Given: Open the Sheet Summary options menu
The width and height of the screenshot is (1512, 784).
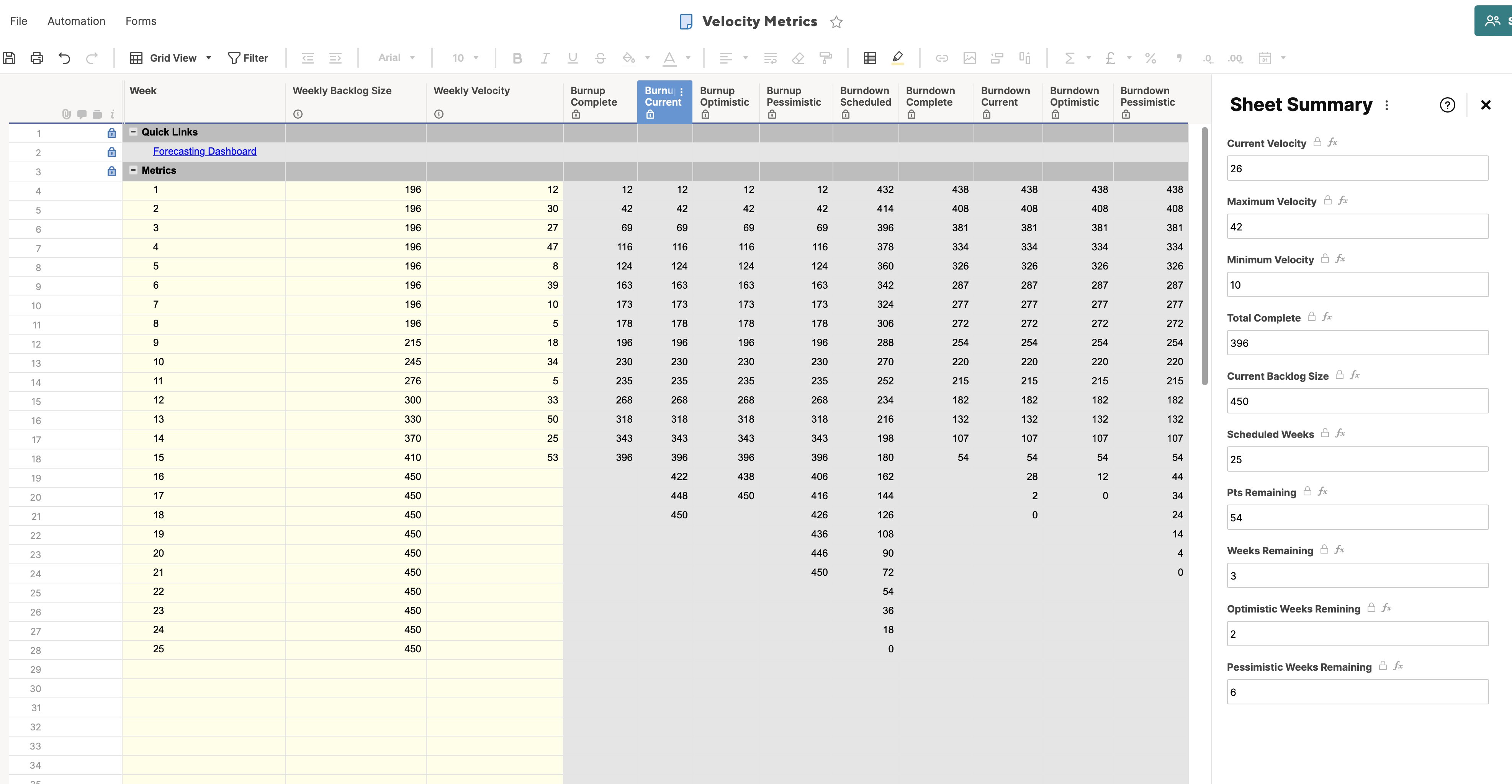Looking at the screenshot, I should 1386,105.
